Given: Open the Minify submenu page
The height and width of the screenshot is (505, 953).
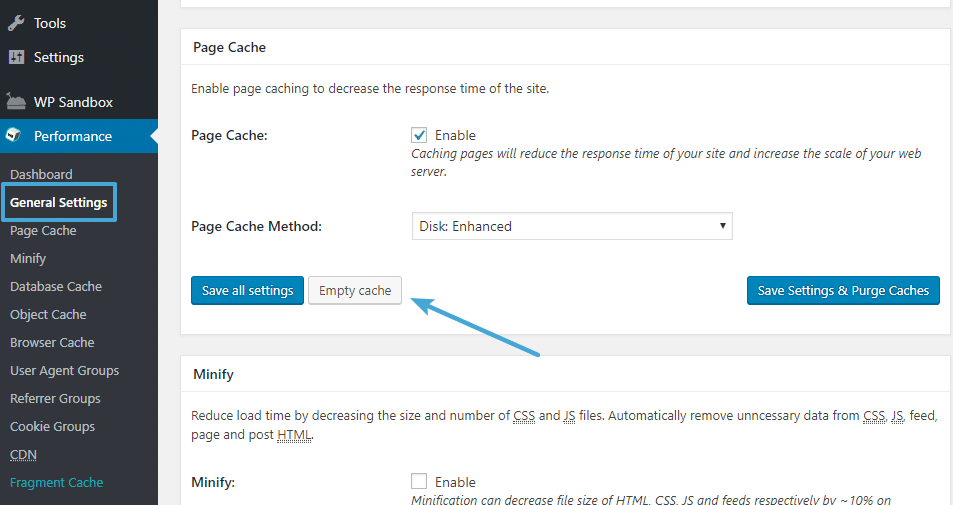Looking at the screenshot, I should click(28, 258).
